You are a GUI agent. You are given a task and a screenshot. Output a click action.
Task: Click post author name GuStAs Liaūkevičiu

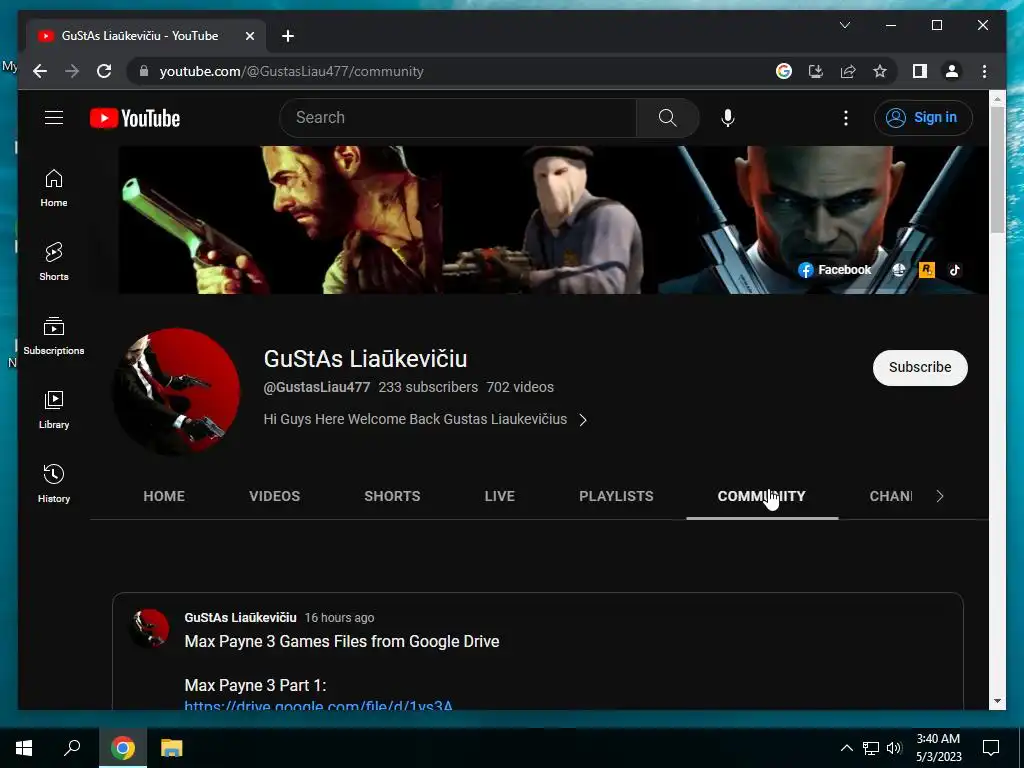click(240, 618)
